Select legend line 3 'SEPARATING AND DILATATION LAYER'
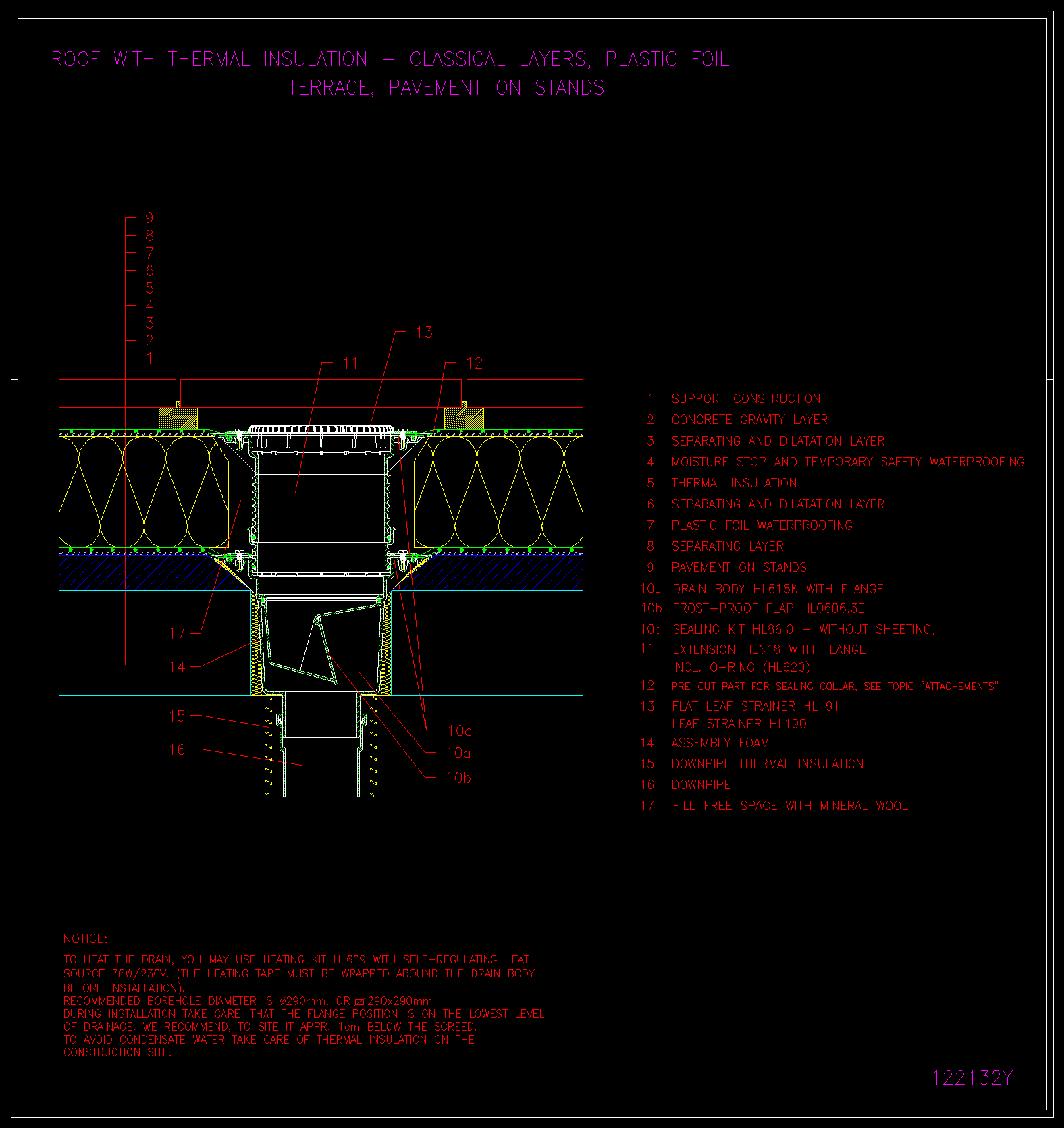 pos(778,441)
